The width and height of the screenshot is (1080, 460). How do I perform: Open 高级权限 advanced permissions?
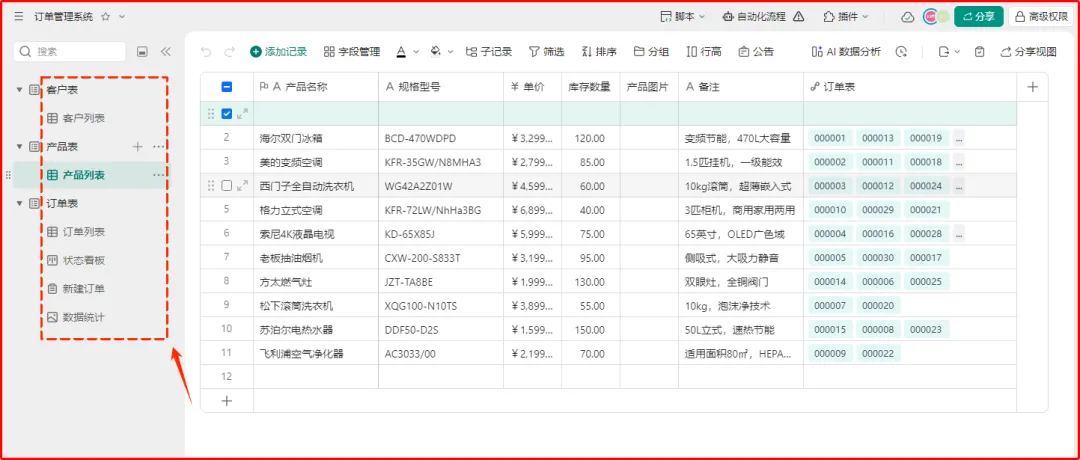pos(1041,17)
